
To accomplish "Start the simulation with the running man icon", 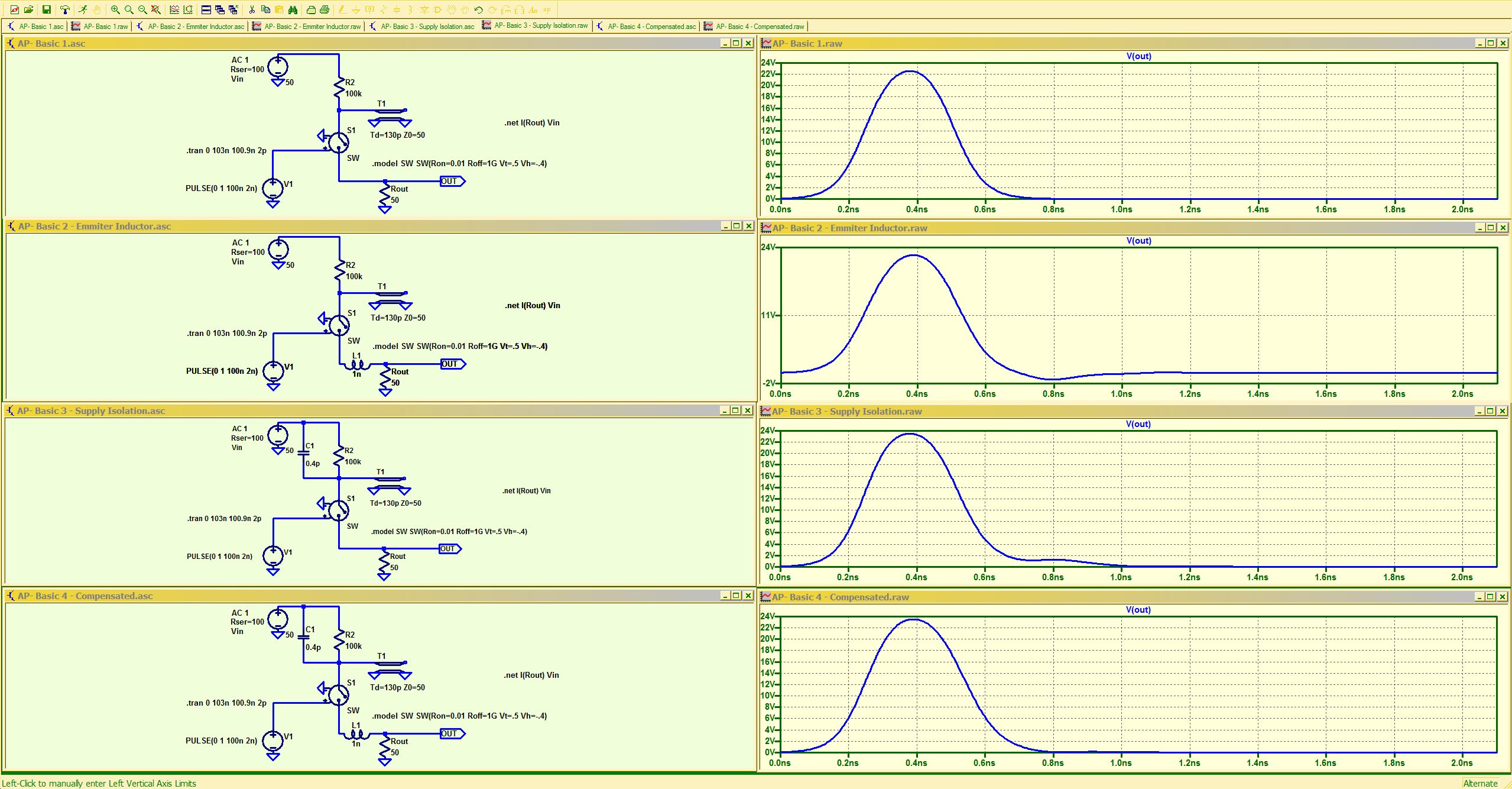I will [83, 9].
